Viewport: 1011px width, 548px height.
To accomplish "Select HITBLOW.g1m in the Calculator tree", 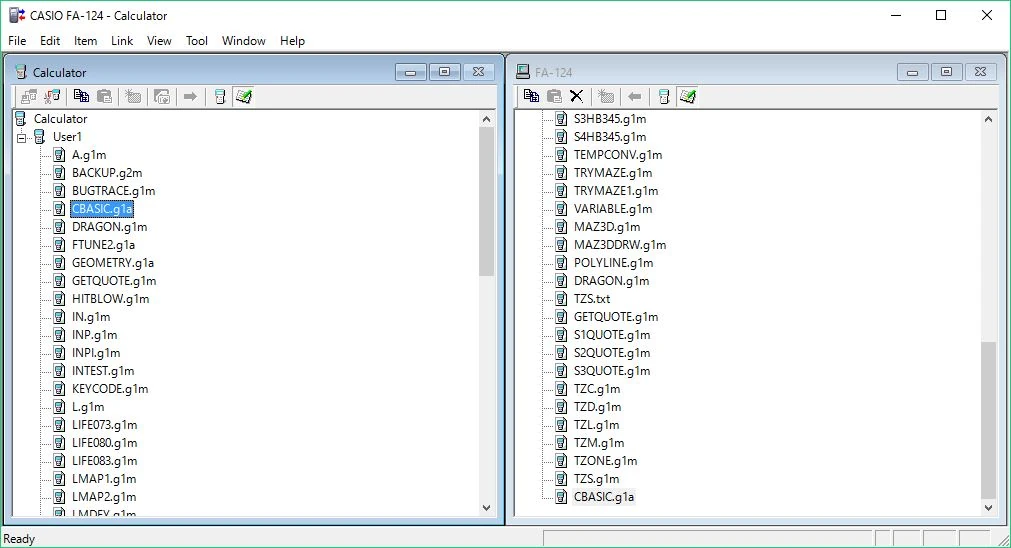I will pyautogui.click(x=110, y=299).
